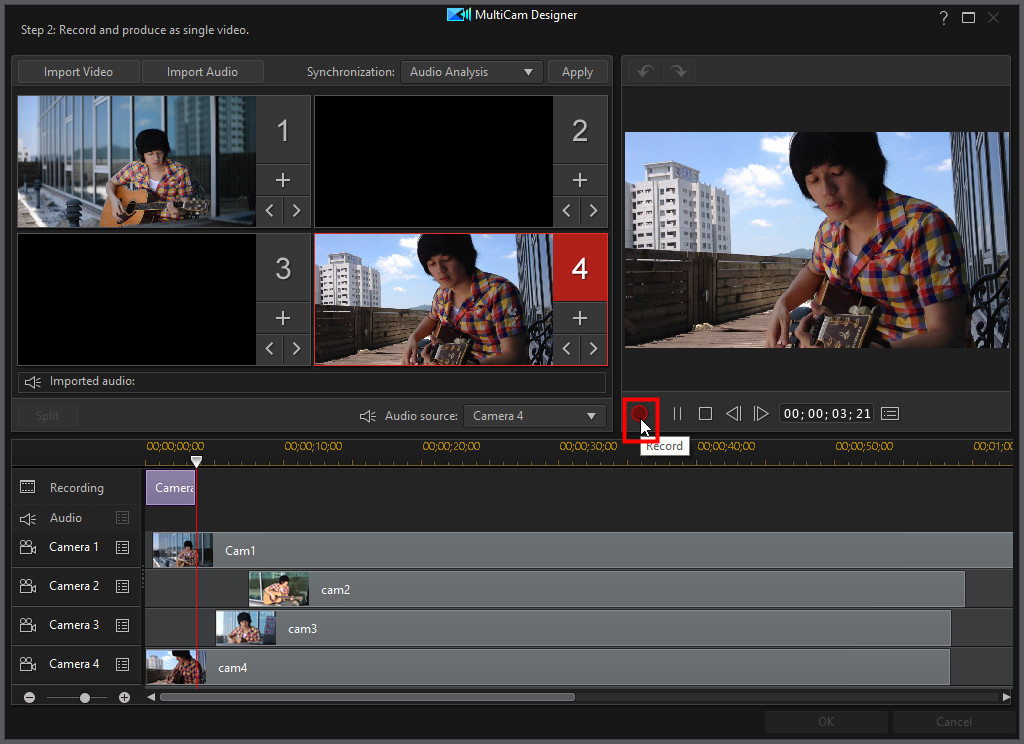Open the Audio track list icon
Image resolution: width=1024 pixels, height=744 pixels.
(x=122, y=518)
